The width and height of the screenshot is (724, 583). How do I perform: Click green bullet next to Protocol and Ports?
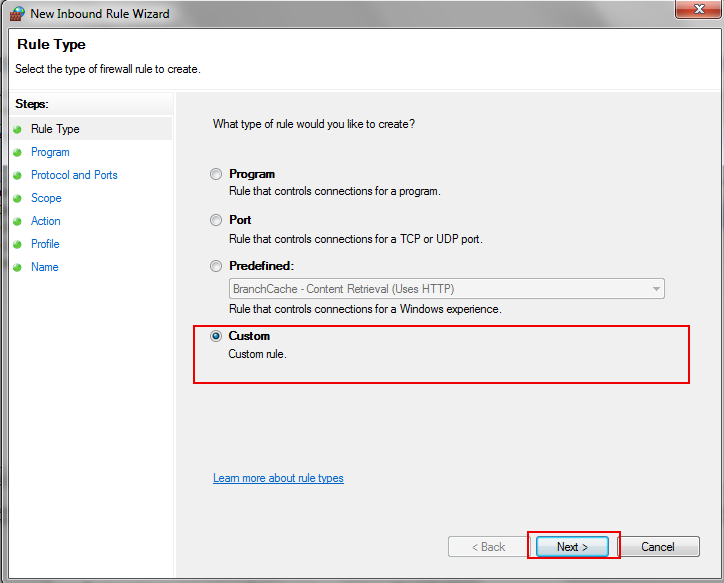[17, 176]
